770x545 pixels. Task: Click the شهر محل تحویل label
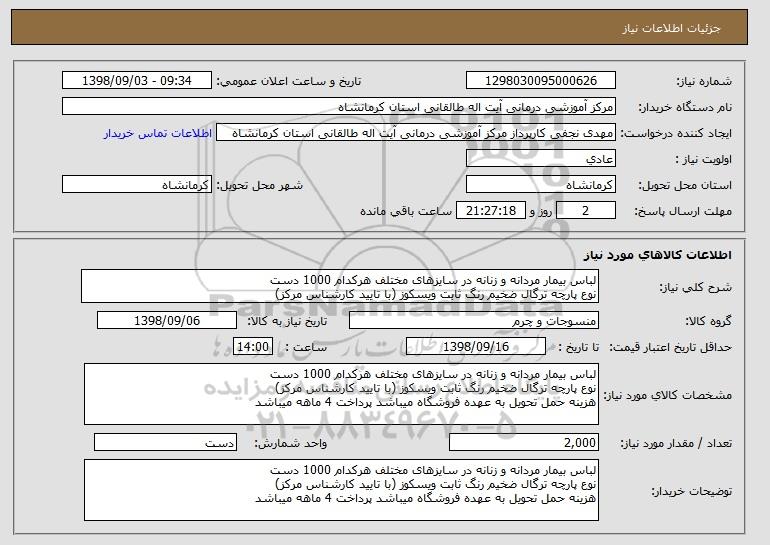click(260, 186)
